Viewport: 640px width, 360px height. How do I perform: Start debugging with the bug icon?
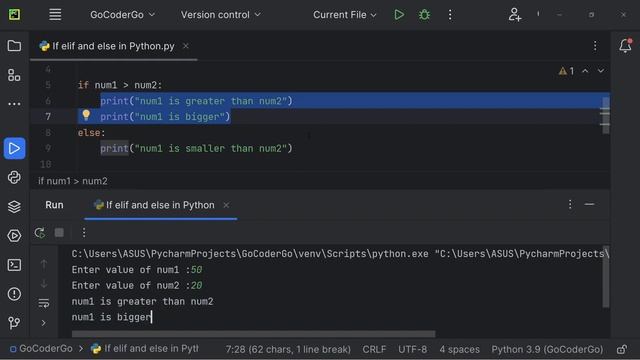tap(424, 15)
